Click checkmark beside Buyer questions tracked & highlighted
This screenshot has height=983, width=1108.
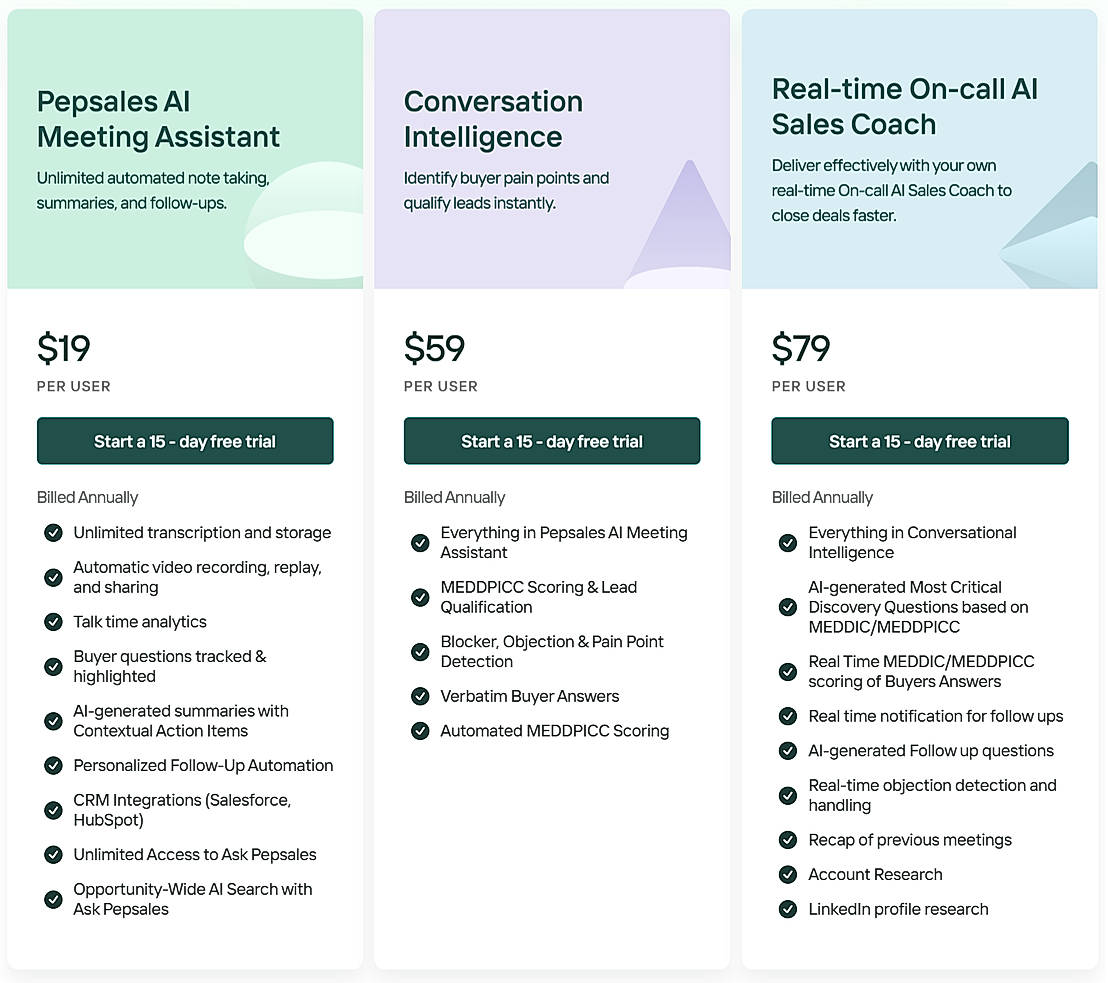[53, 666]
